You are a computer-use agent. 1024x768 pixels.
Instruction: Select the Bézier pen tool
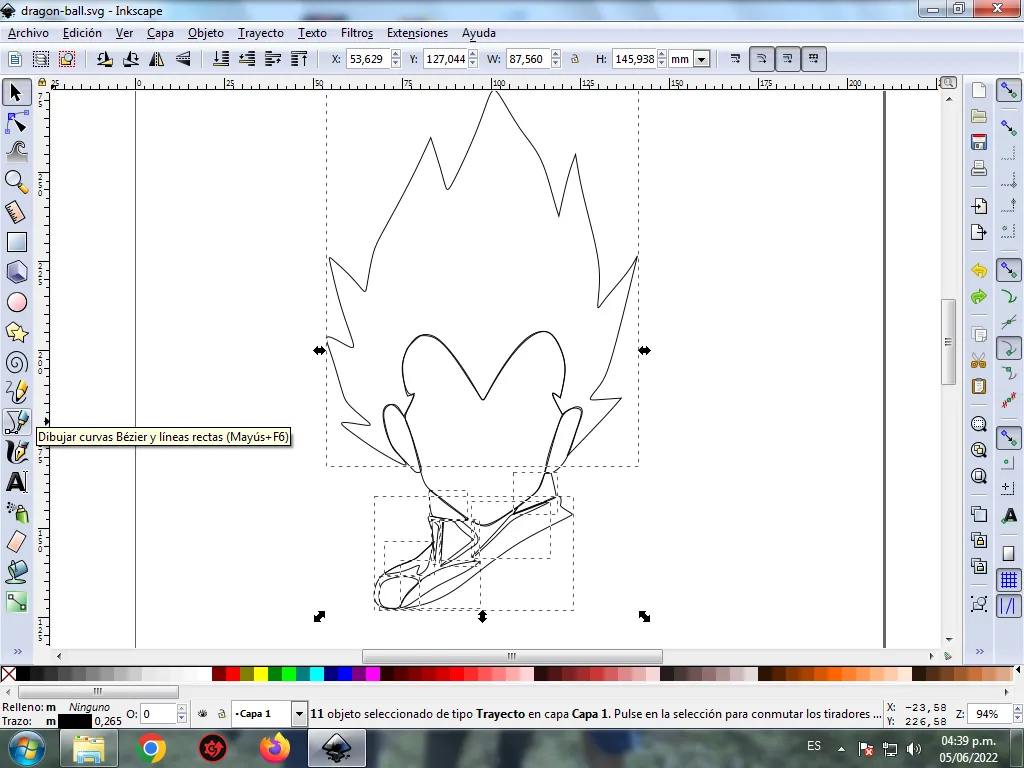point(16,422)
